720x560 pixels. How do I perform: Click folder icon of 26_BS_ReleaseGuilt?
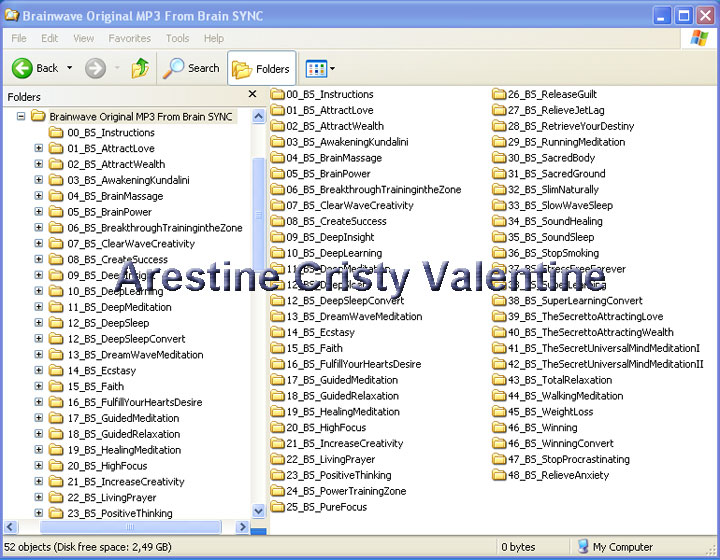point(499,95)
